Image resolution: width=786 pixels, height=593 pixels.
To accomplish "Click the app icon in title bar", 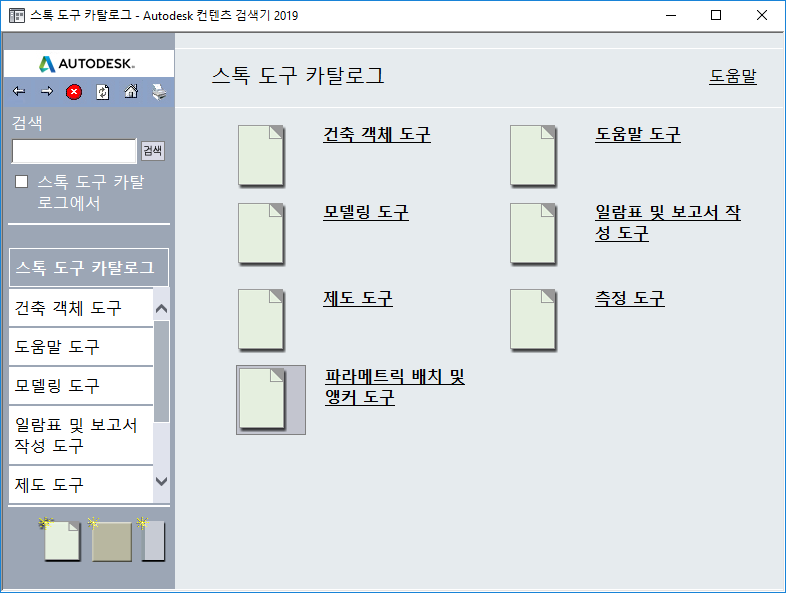I will tap(17, 16).
